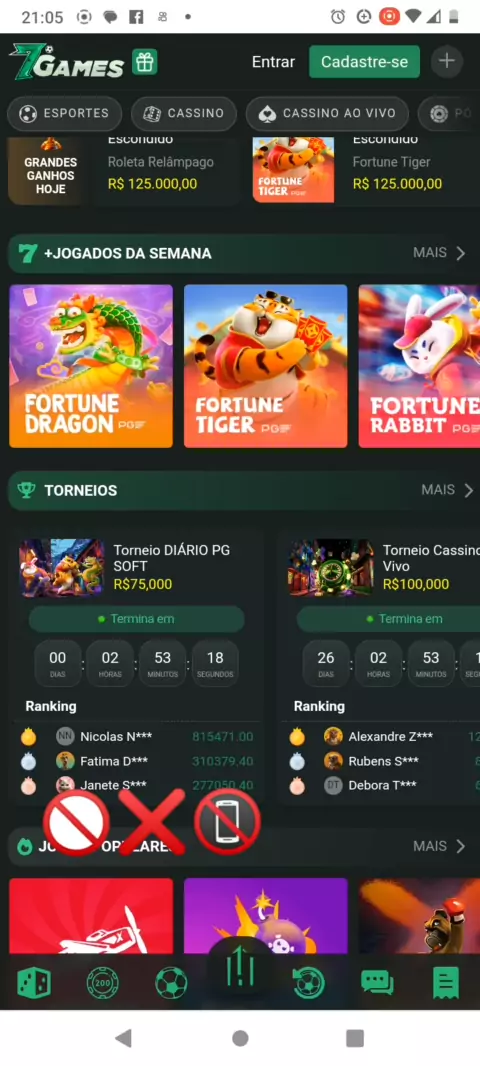The height and width of the screenshot is (1066, 480).
Task: Open the dice casino icon in bottom bar
Action: pos(34,983)
